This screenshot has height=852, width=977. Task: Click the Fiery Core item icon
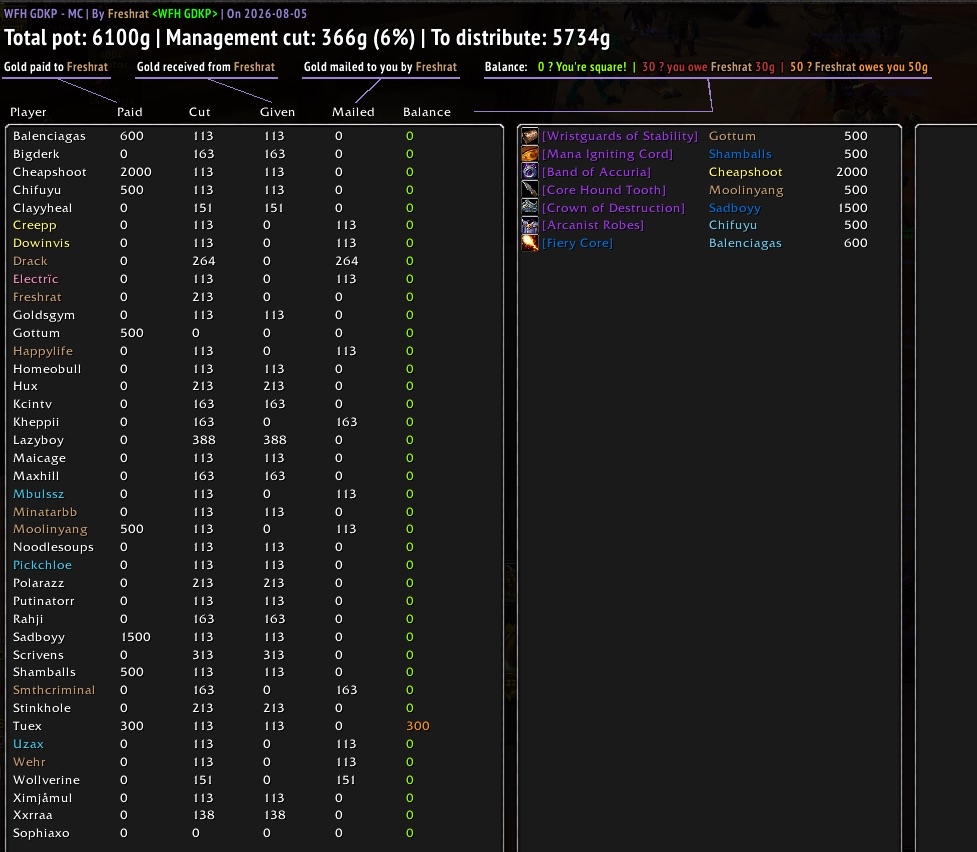click(530, 243)
